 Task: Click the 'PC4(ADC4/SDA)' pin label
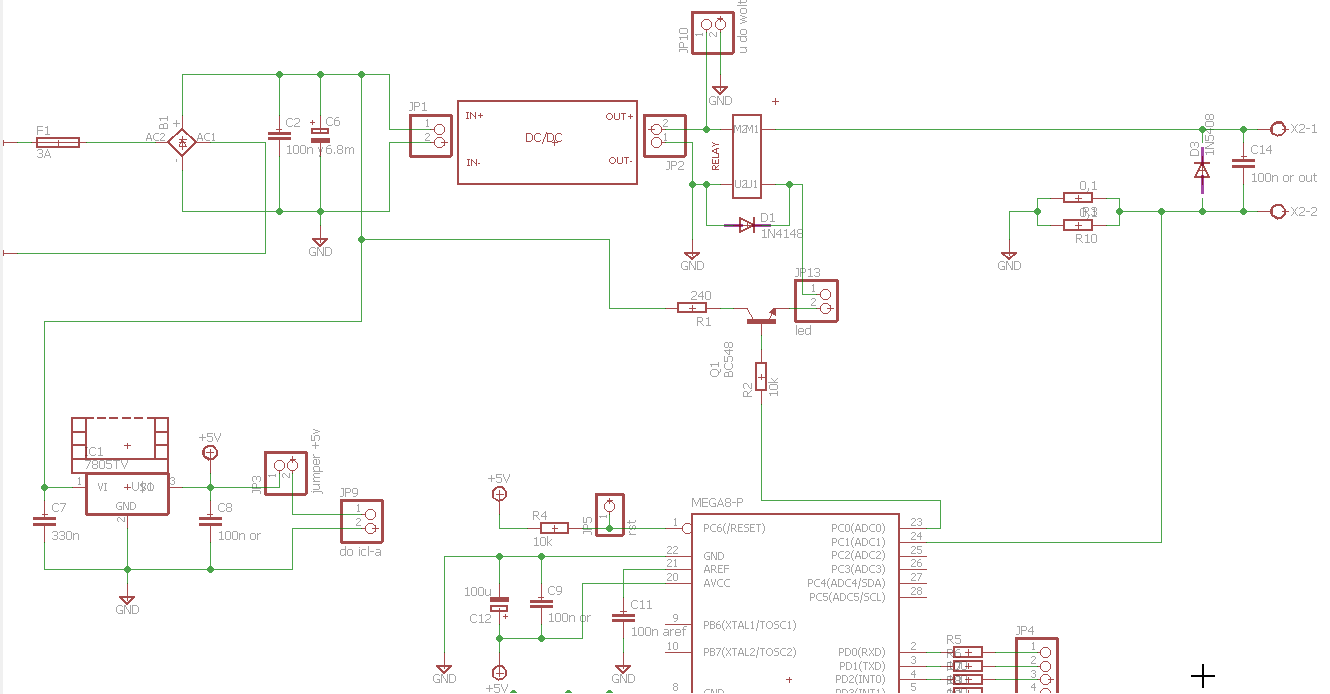tap(846, 583)
